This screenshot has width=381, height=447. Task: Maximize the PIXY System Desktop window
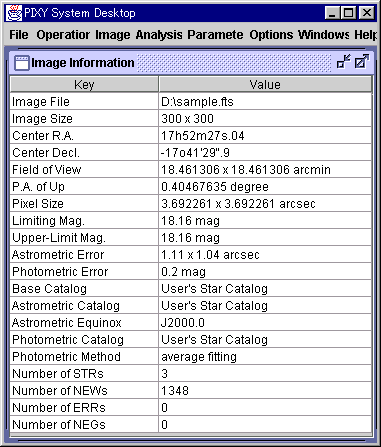(349, 13)
